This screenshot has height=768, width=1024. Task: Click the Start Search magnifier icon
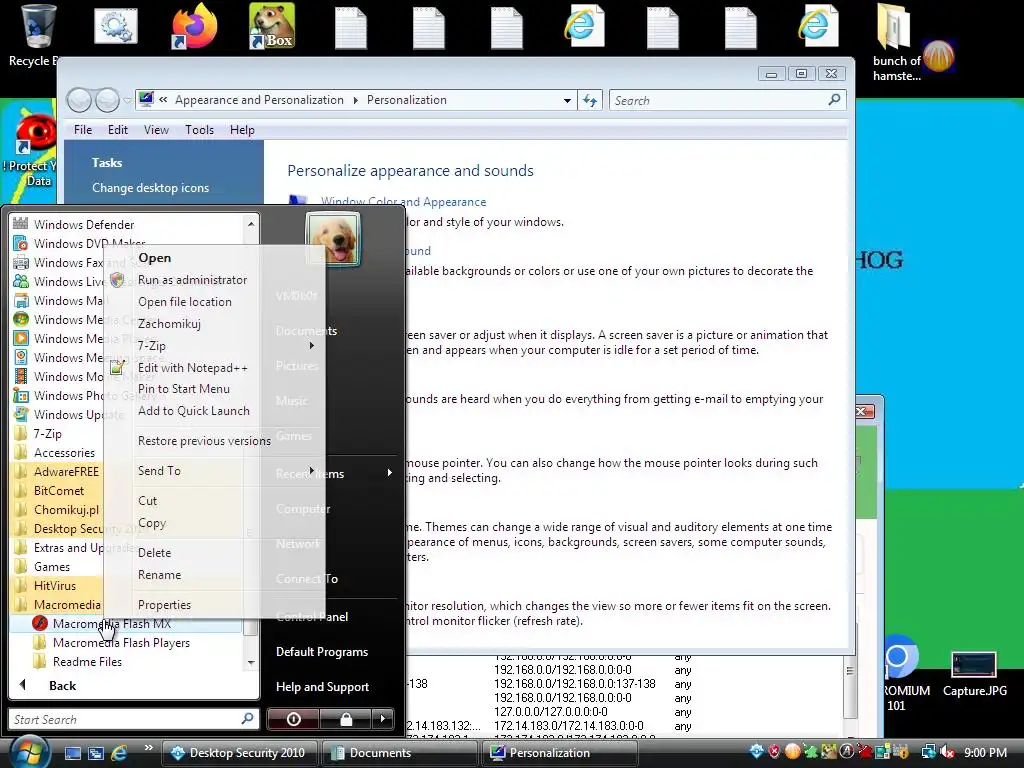pos(247,719)
